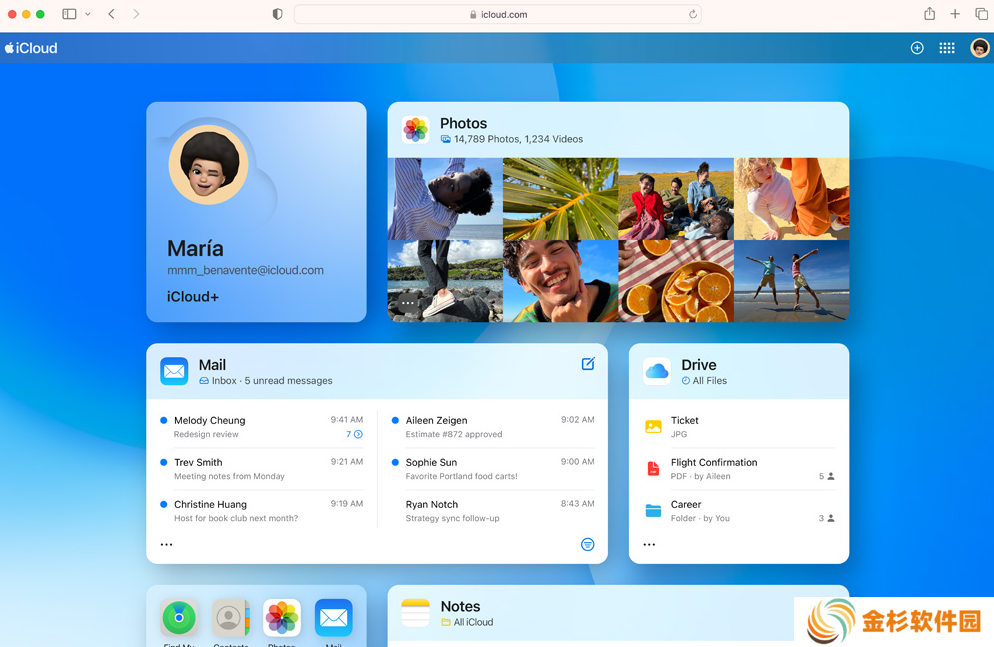994x647 pixels.
Task: Open Sophie Sun's Portland food carts email
Action: tap(493, 469)
